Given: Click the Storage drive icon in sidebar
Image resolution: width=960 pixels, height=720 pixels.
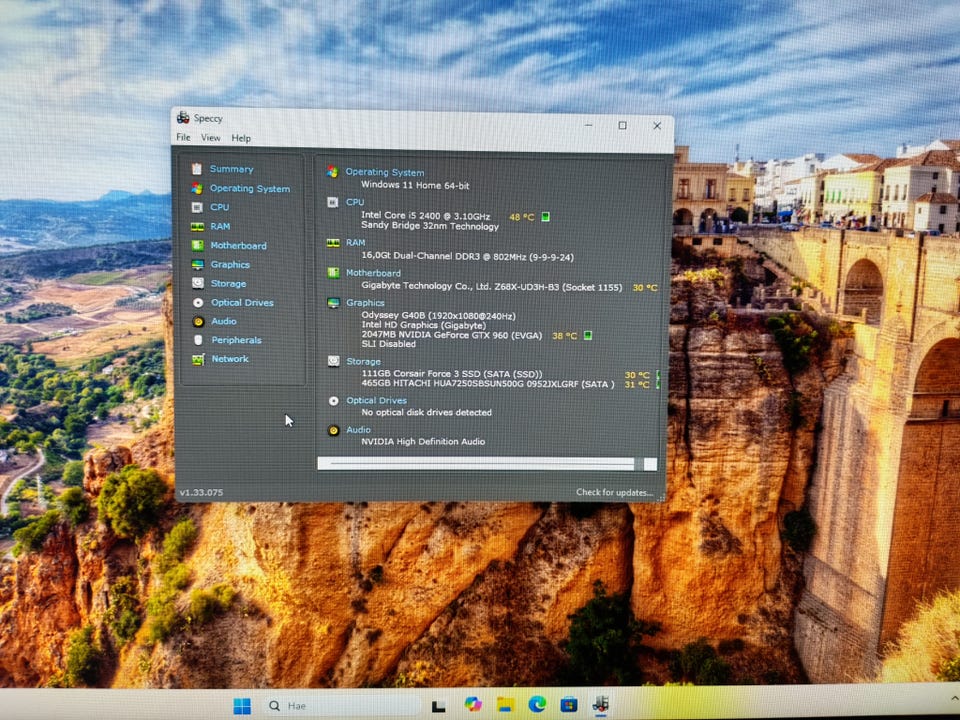Looking at the screenshot, I should coord(197,283).
